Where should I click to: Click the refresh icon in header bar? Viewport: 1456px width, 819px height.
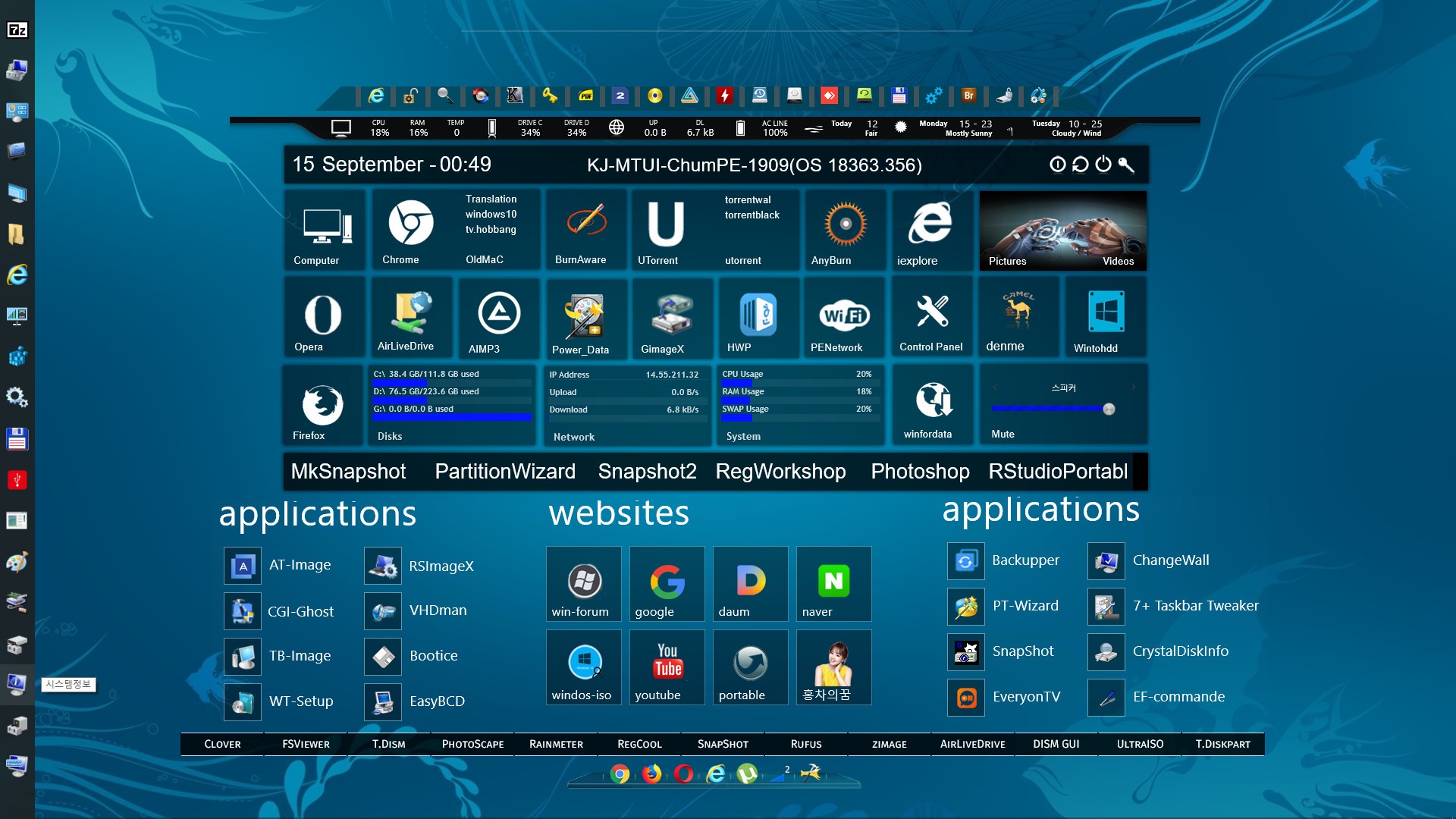tap(1081, 165)
